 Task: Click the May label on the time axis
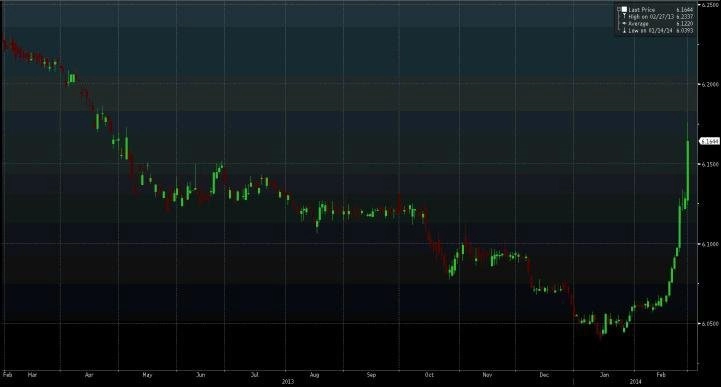(x=147, y=375)
